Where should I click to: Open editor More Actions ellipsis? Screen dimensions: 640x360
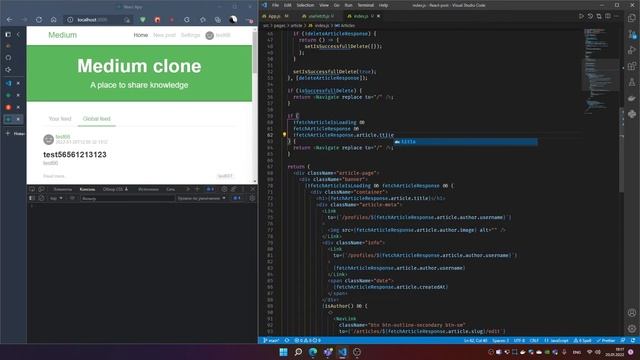click(617, 16)
